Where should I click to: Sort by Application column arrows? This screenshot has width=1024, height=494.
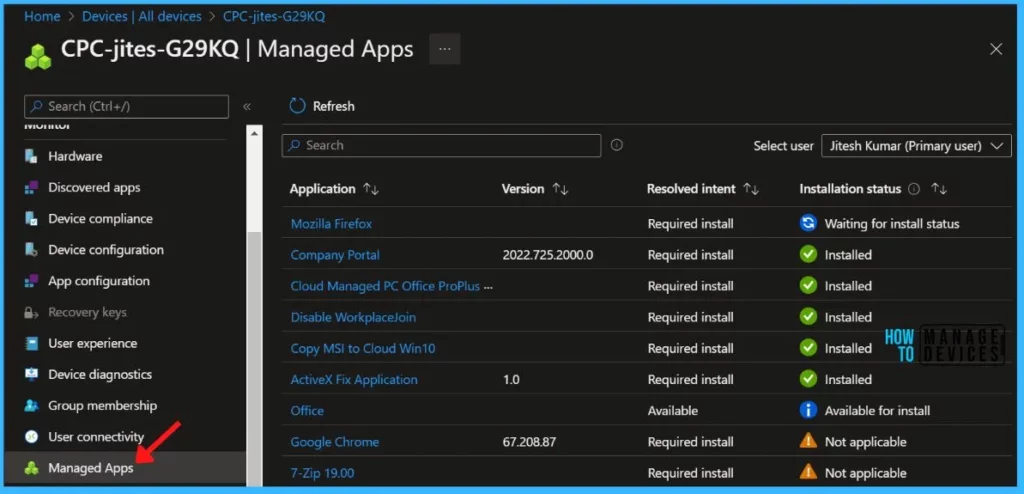(371, 189)
